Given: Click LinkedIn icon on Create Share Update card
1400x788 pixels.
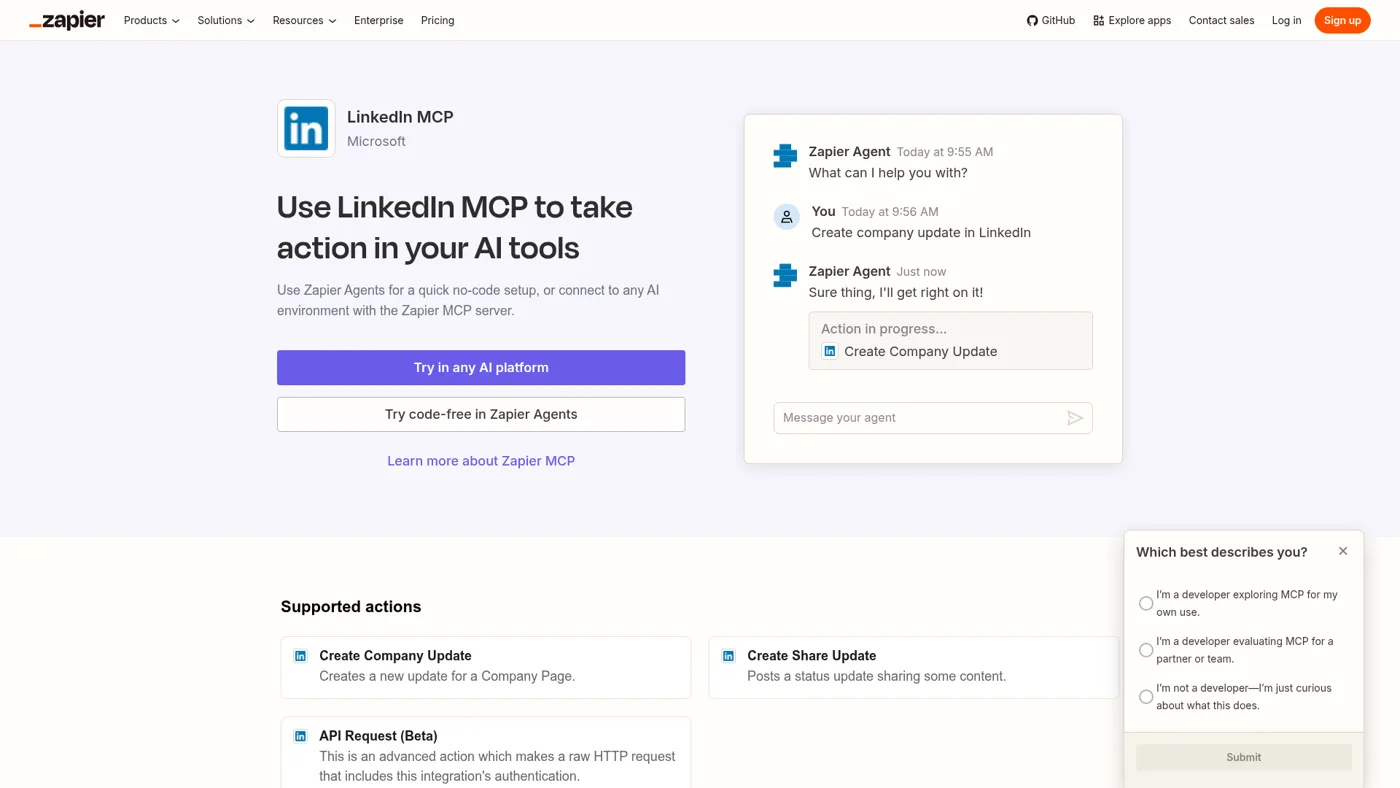Looking at the screenshot, I should [x=728, y=656].
